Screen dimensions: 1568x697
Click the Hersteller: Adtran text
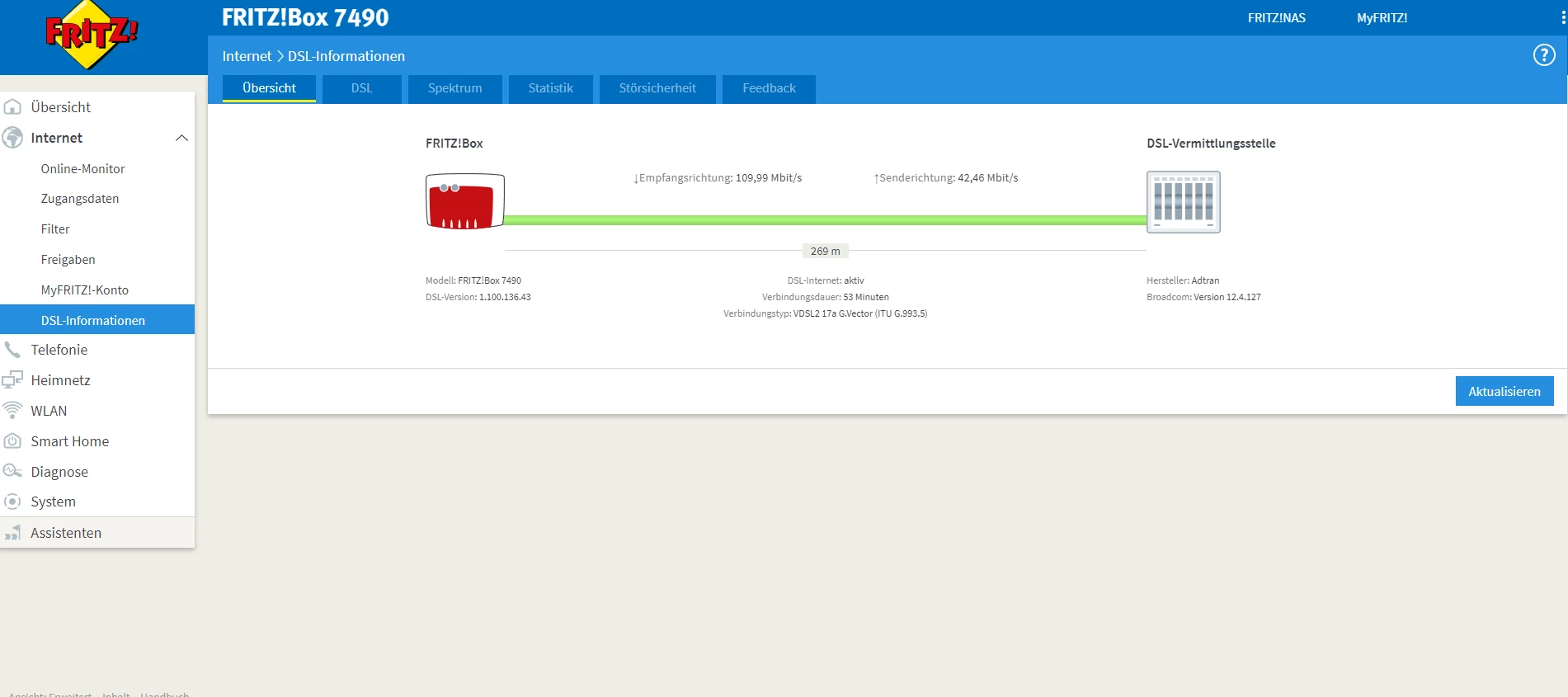tap(1183, 280)
